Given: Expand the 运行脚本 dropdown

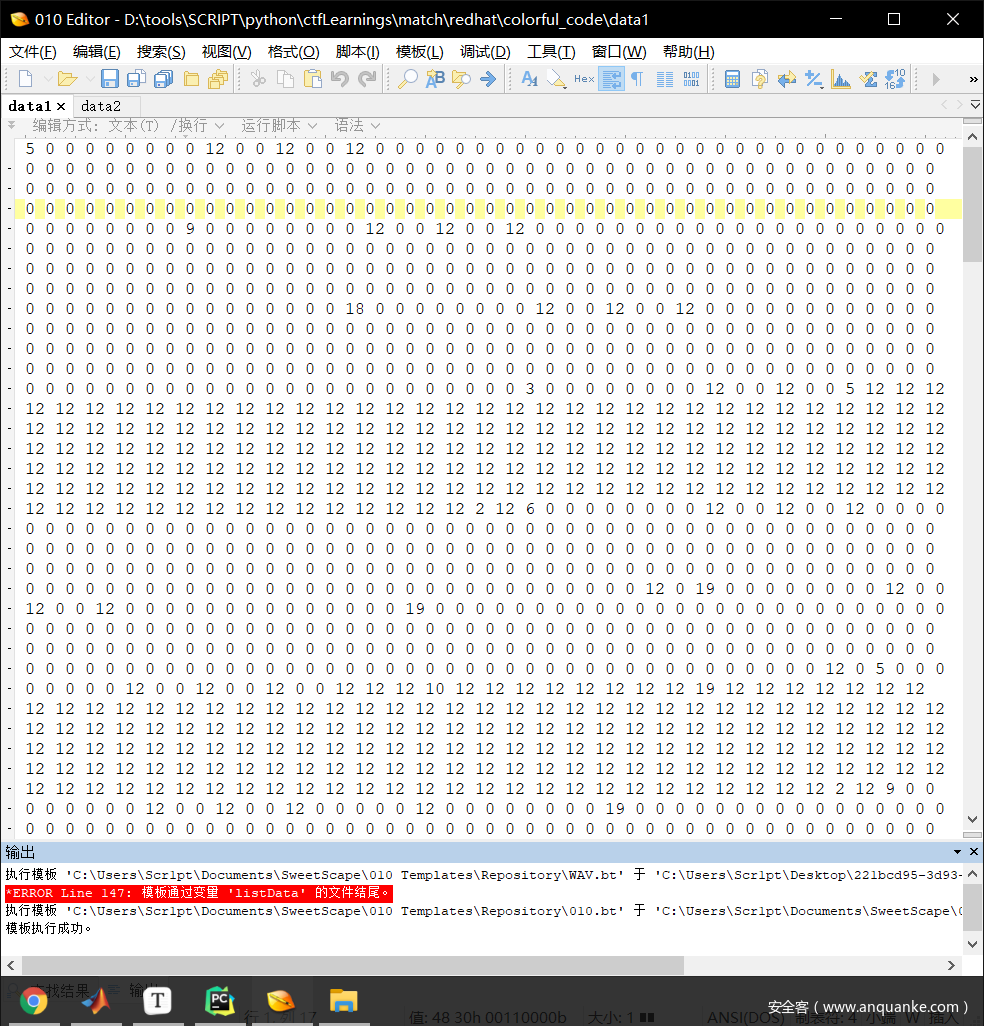Looking at the screenshot, I should 279,125.
